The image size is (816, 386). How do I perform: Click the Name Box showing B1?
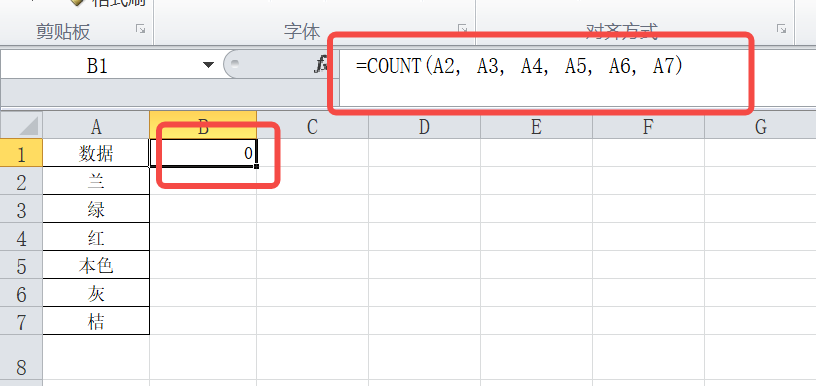(x=97, y=65)
